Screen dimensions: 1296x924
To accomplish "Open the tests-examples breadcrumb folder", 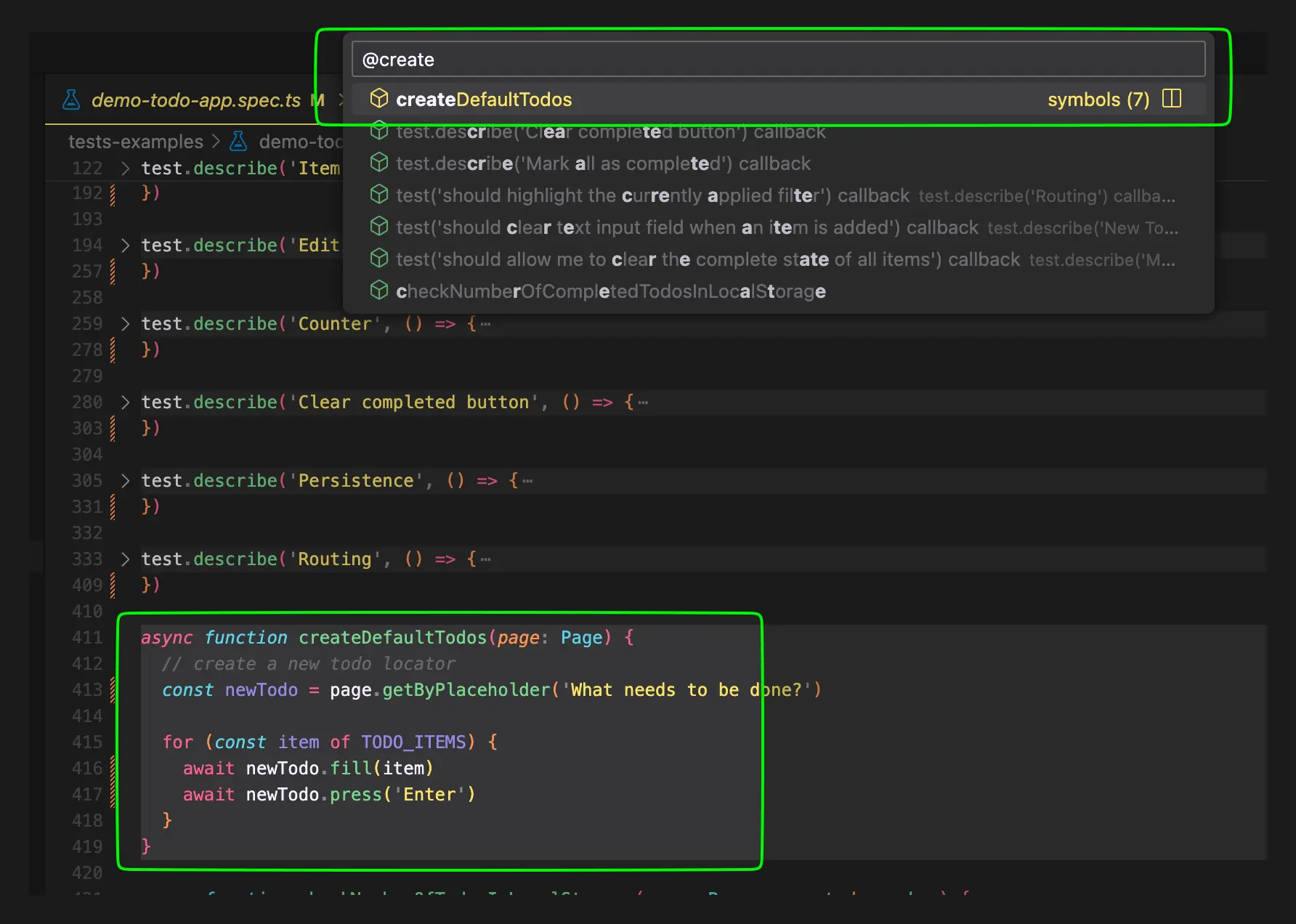I will pos(136,142).
